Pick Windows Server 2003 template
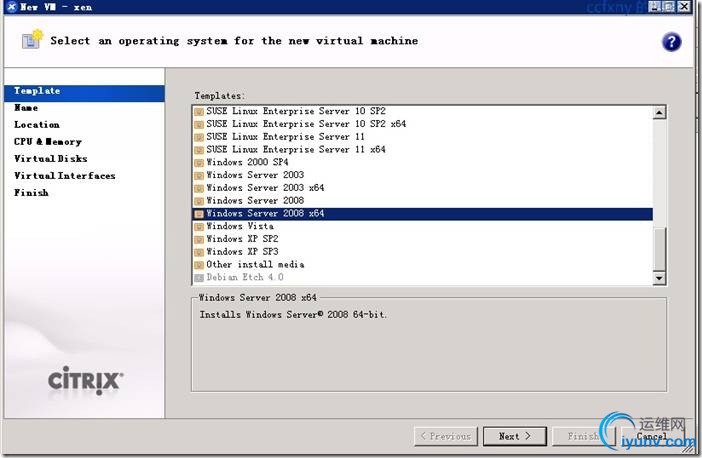The height and width of the screenshot is (458, 702). tap(255, 175)
